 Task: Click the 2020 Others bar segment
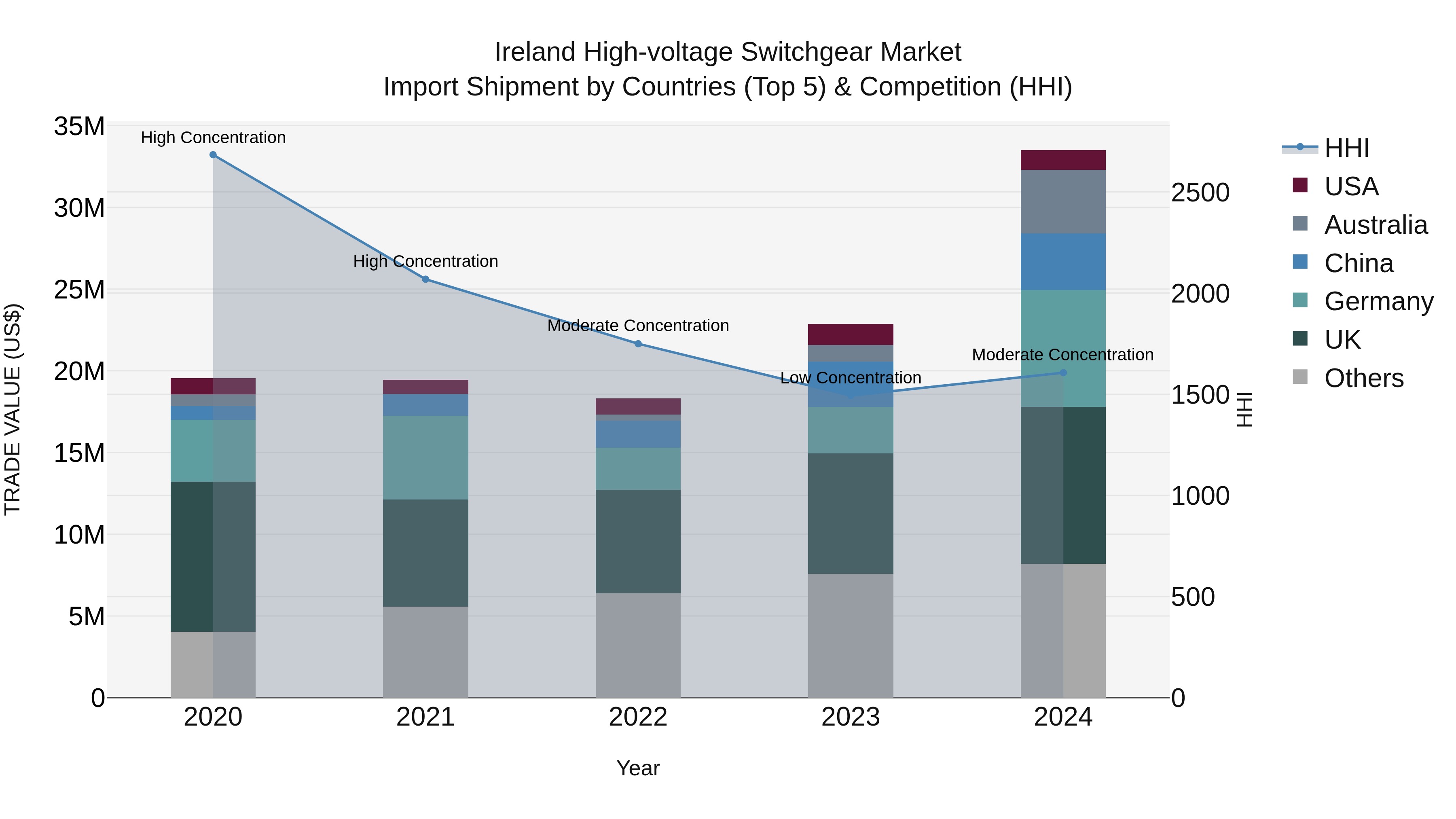213,665
